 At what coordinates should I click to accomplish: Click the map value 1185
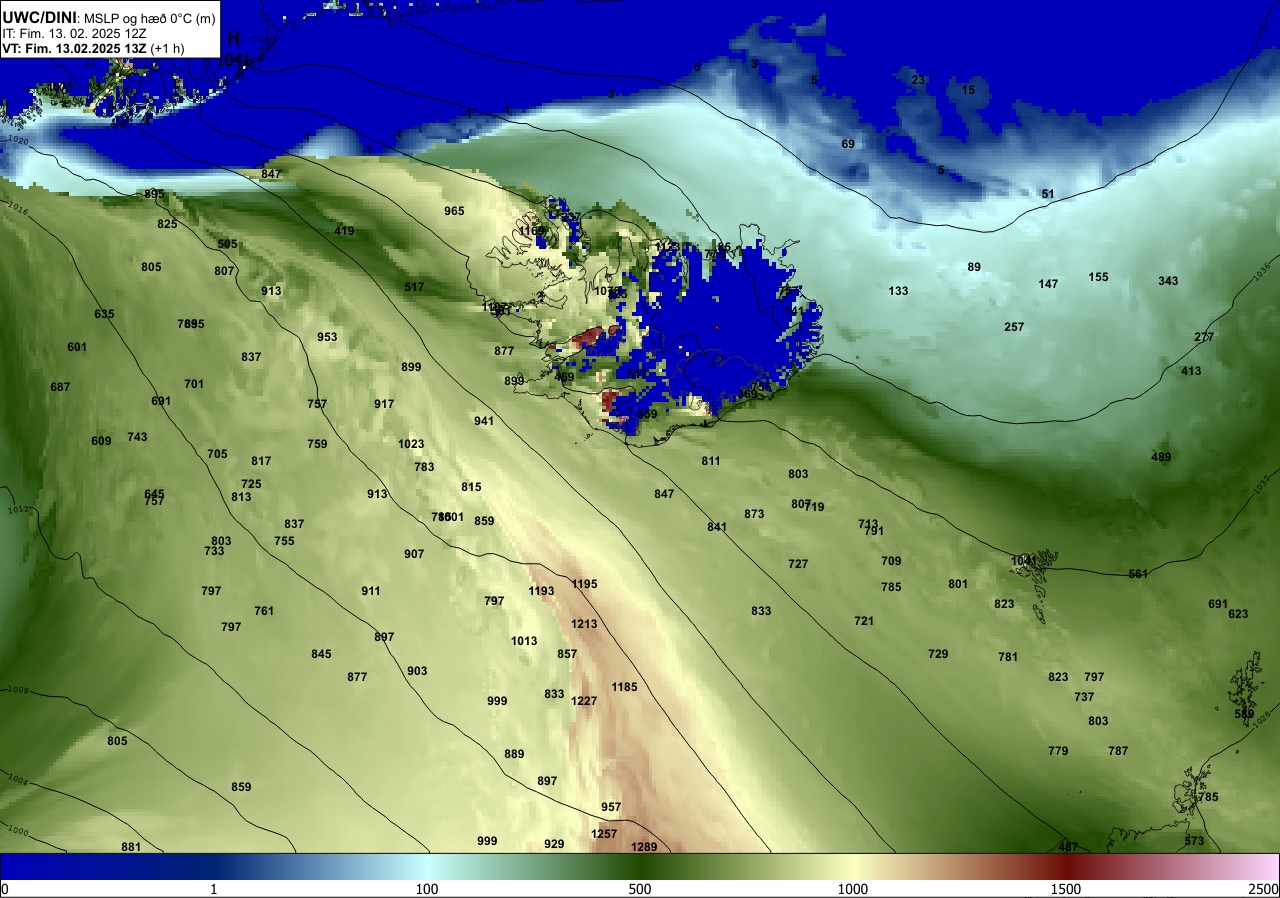[x=624, y=687]
